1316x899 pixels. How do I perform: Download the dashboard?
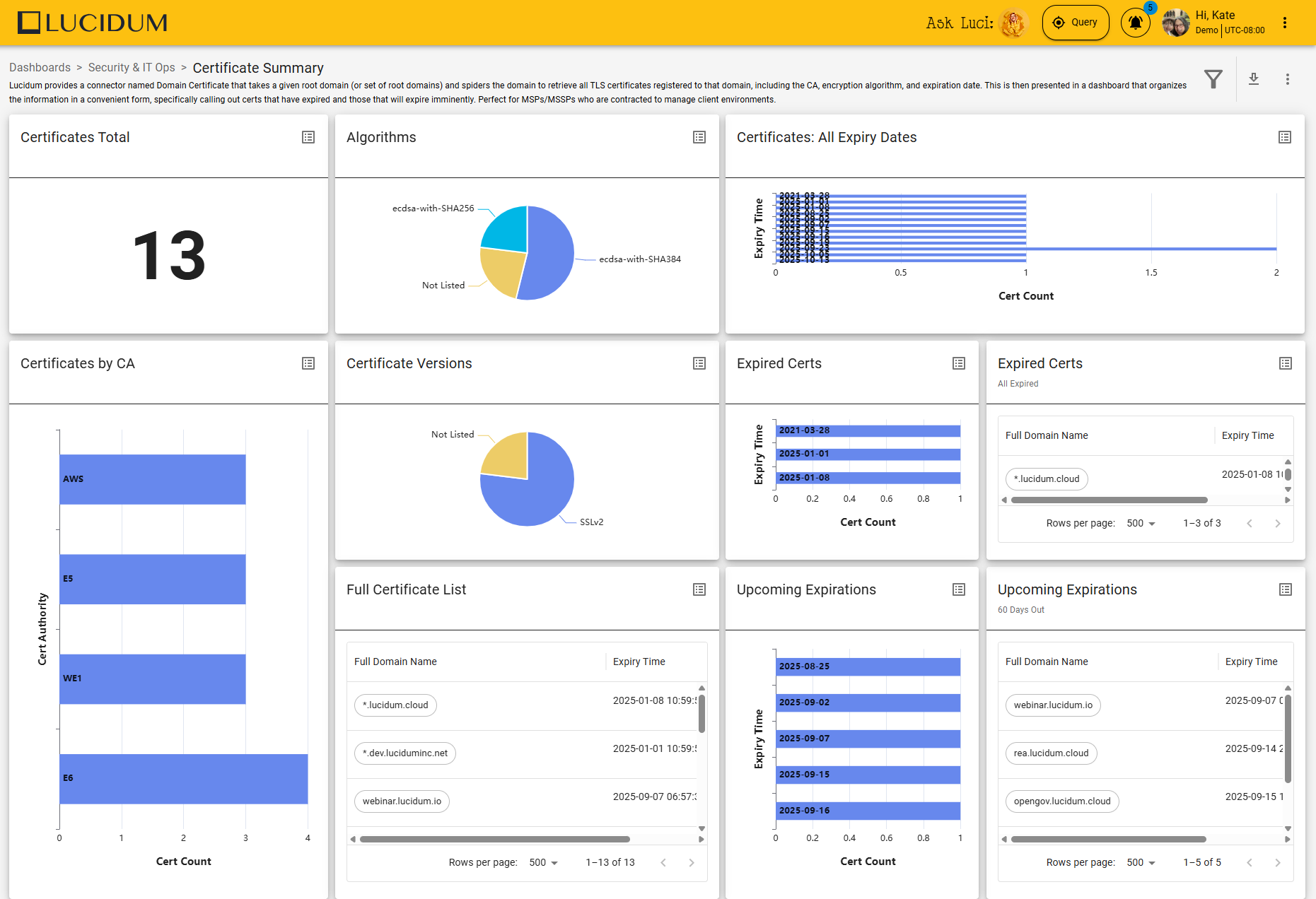[x=1254, y=79]
